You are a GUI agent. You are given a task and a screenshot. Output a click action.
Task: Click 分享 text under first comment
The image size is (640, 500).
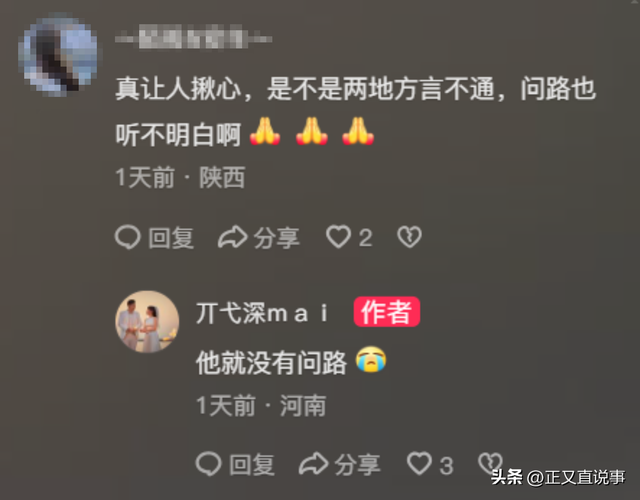pos(276,238)
